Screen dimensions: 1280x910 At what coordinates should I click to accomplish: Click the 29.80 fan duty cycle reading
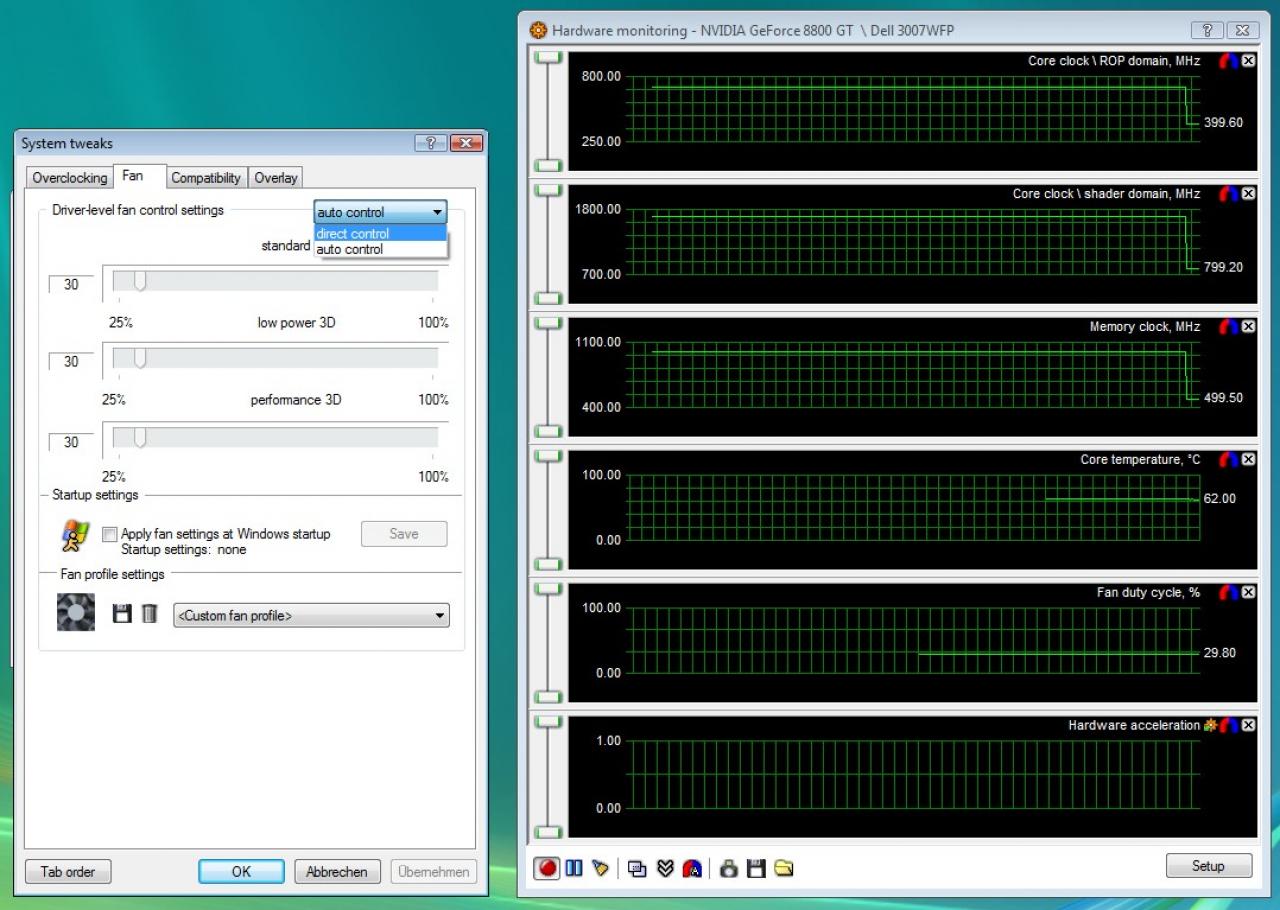pos(1219,653)
